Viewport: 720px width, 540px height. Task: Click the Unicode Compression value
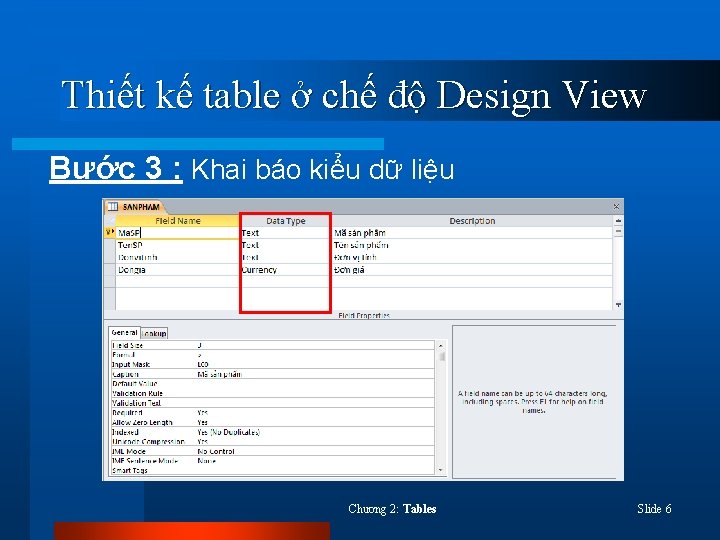point(315,442)
